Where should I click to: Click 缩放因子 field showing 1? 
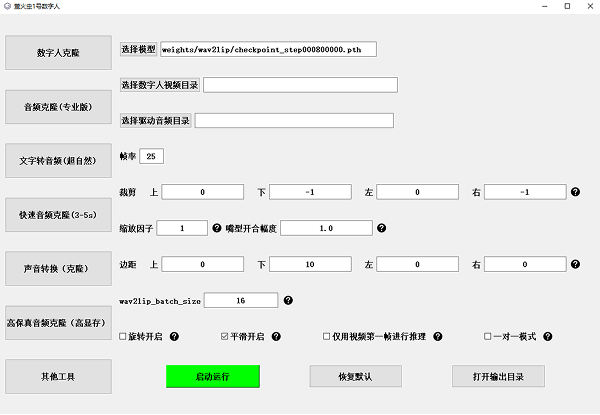point(182,228)
